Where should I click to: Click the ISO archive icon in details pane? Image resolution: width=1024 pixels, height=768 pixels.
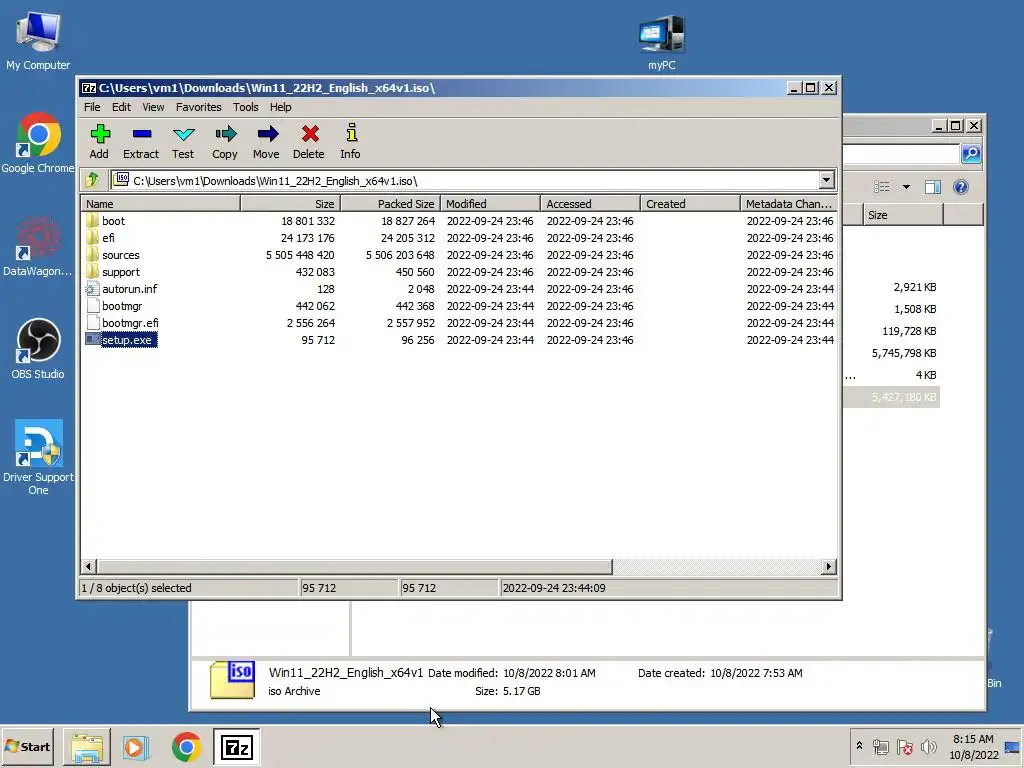click(x=232, y=680)
